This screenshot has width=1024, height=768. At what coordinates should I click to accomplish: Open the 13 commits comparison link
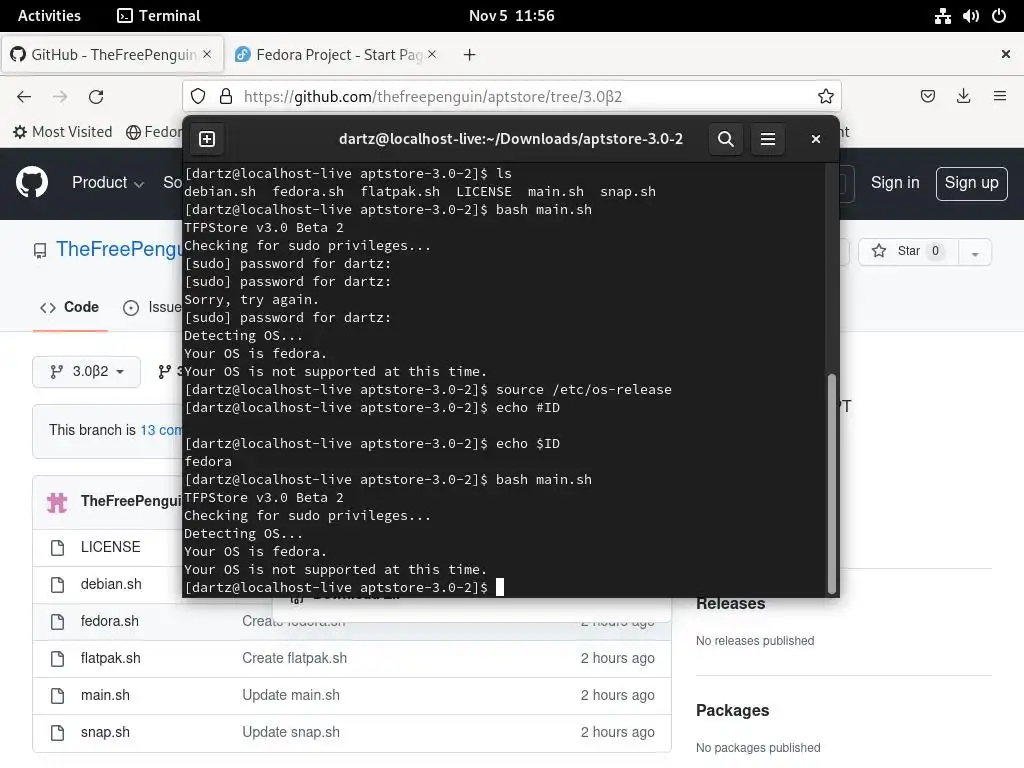(161, 430)
